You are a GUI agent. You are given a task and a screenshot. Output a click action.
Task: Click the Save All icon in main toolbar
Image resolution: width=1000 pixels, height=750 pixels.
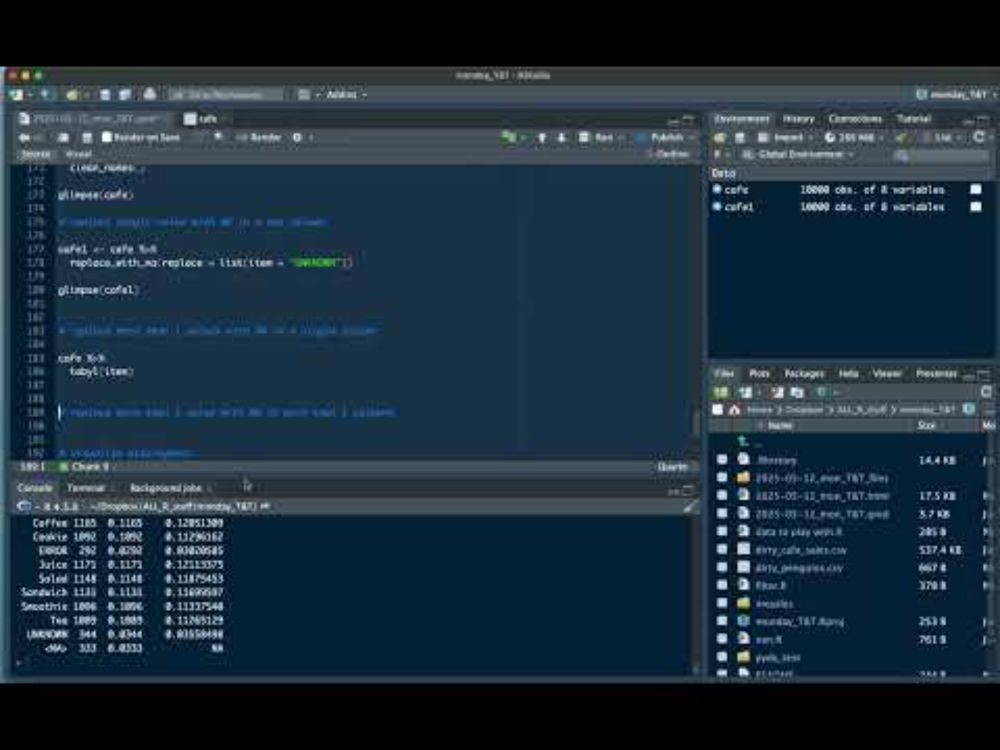click(x=124, y=94)
